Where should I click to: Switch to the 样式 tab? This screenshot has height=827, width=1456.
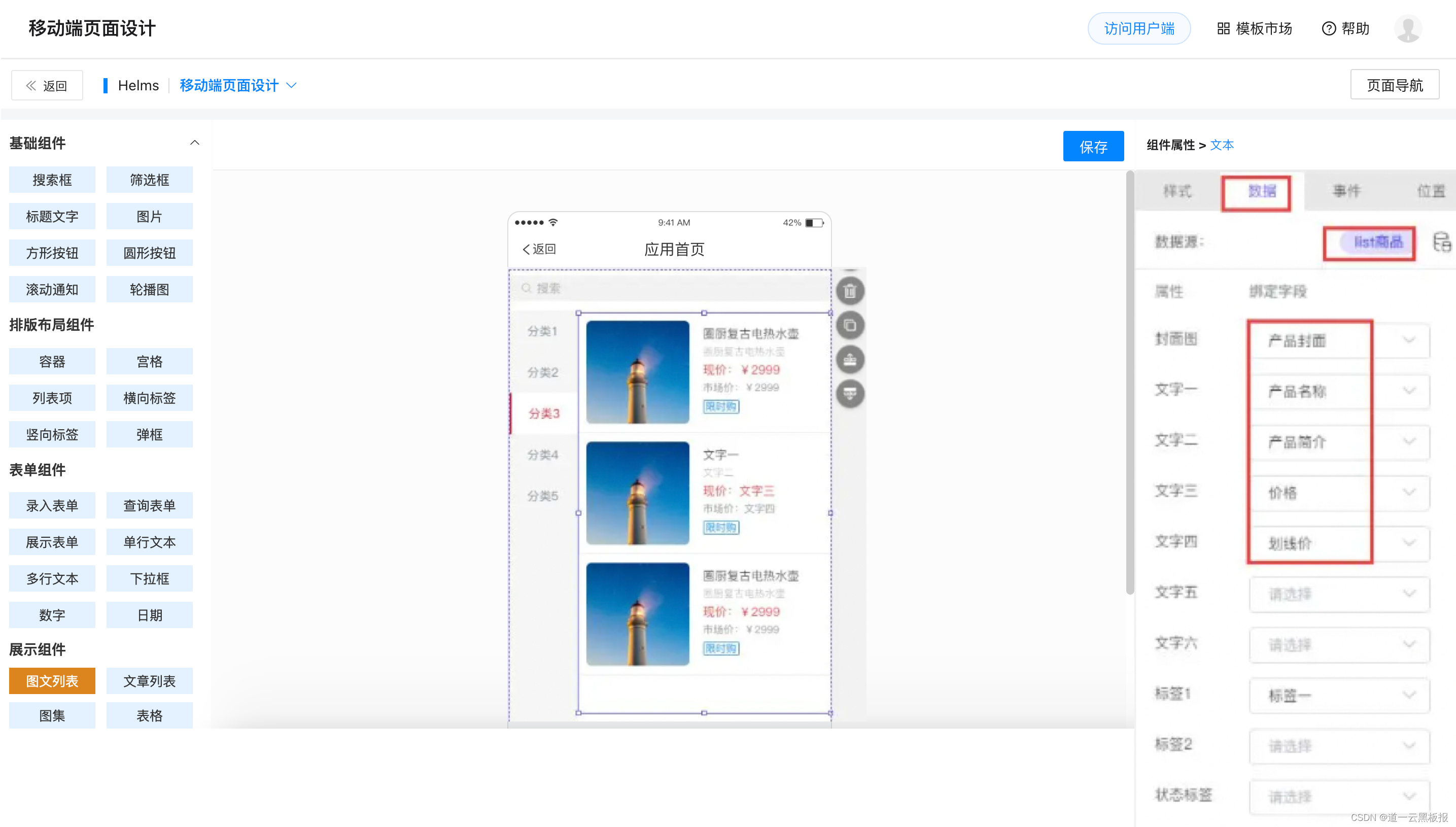[1177, 191]
